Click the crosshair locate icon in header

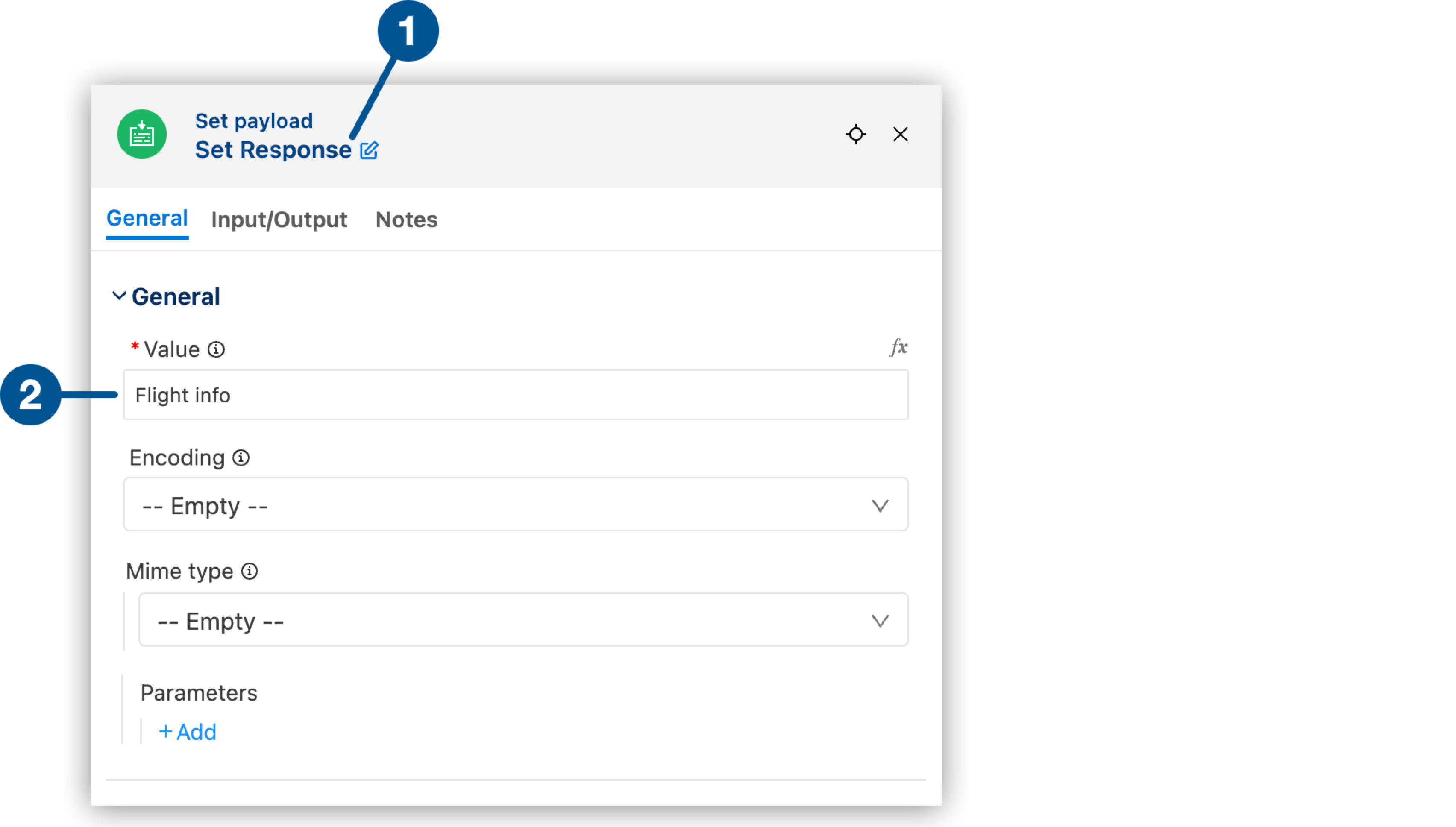pyautogui.click(x=856, y=134)
